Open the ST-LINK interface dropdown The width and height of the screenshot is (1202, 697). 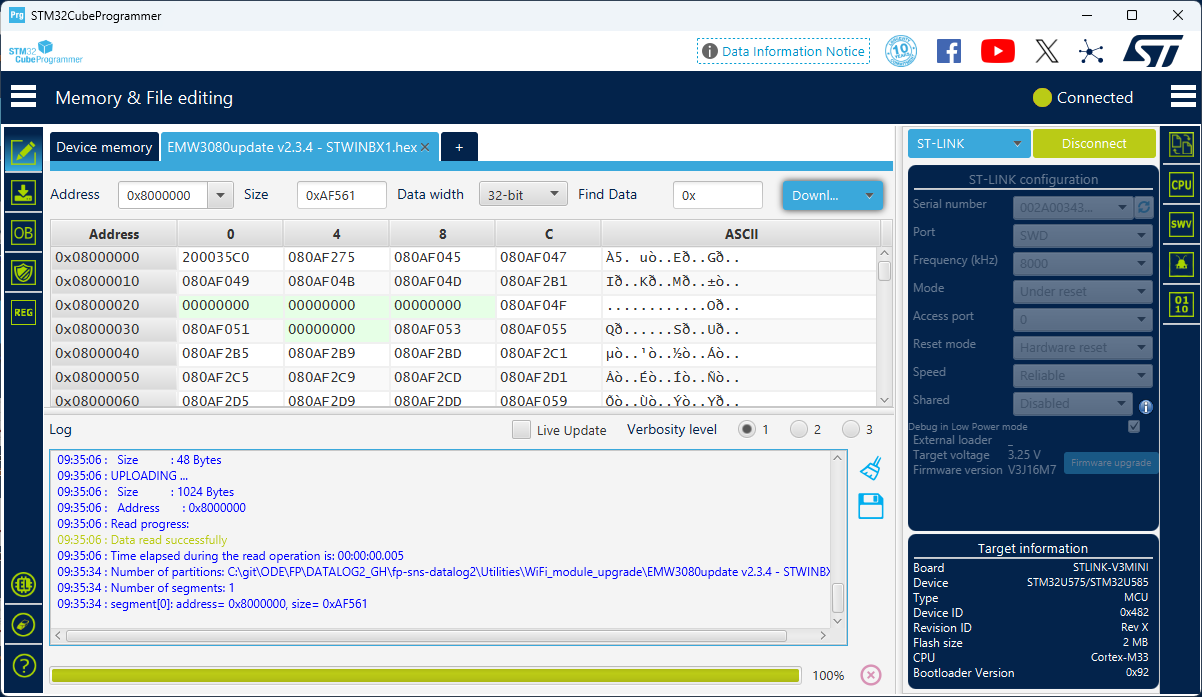(x=969, y=143)
